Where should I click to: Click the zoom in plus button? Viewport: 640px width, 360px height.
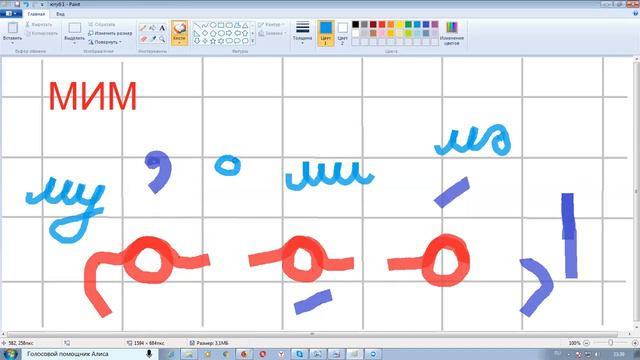pyautogui.click(x=635, y=343)
